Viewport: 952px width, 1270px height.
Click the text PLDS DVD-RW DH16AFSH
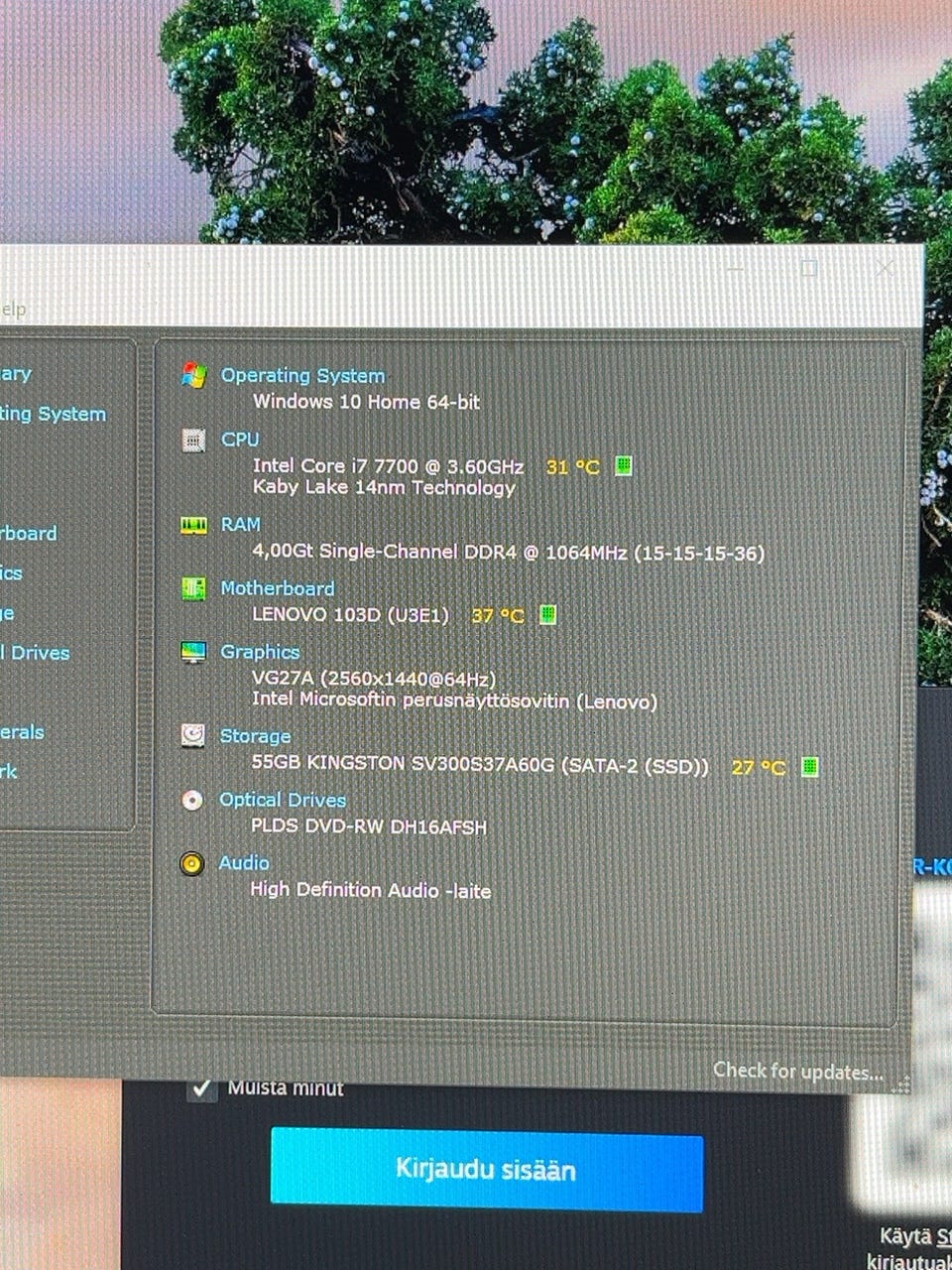coord(368,826)
